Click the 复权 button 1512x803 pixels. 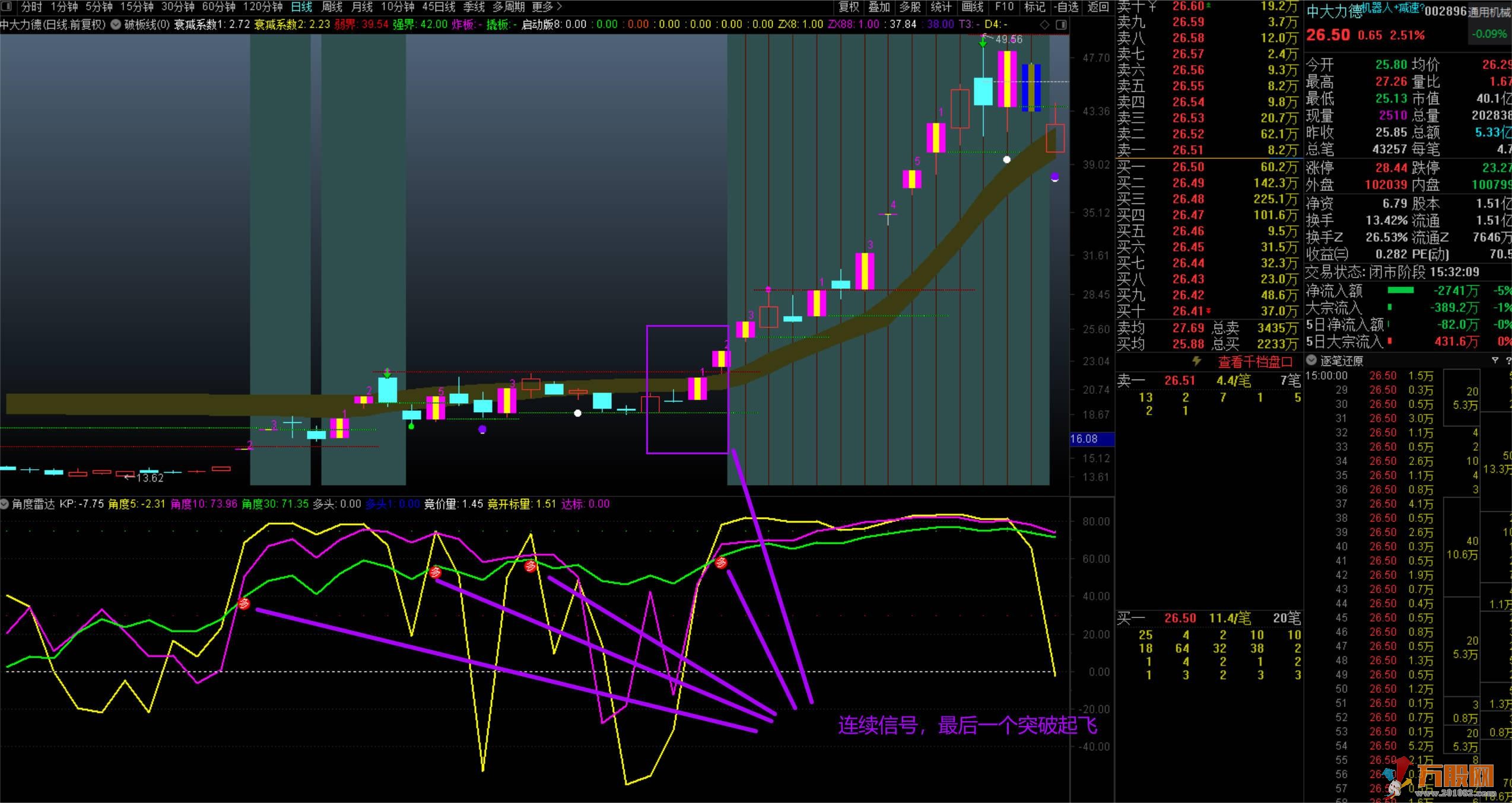tap(849, 7)
